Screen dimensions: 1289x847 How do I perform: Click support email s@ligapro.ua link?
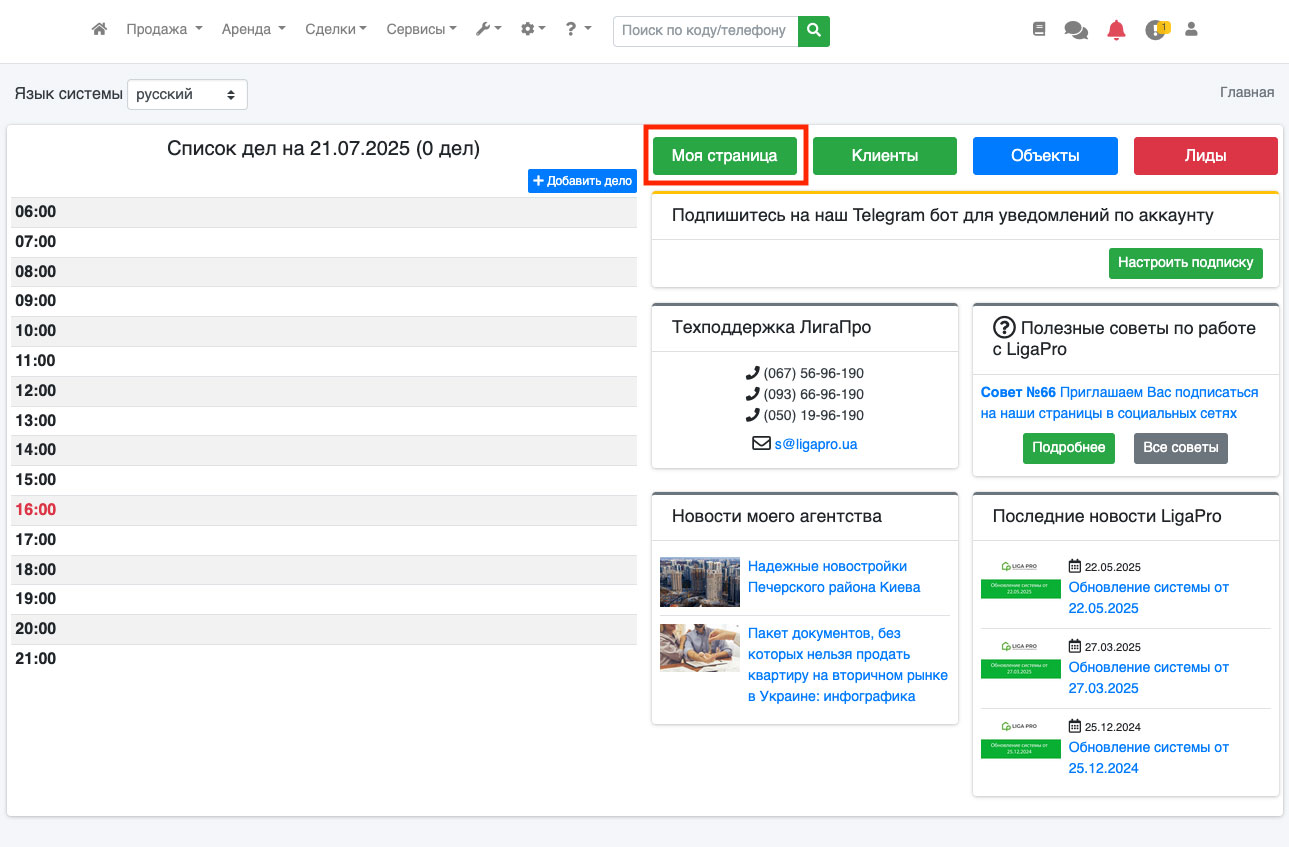pyautogui.click(x=815, y=444)
